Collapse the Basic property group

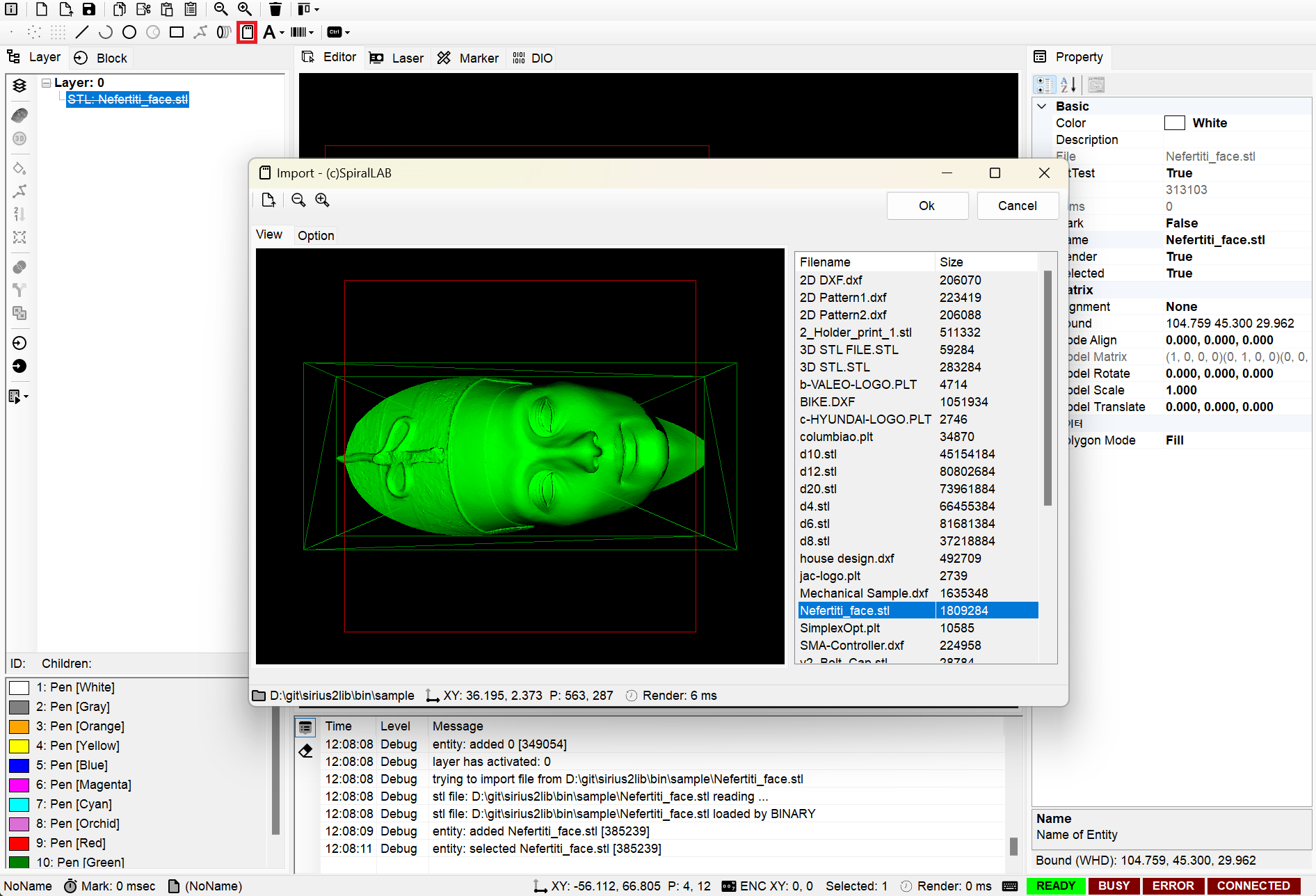click(1042, 106)
